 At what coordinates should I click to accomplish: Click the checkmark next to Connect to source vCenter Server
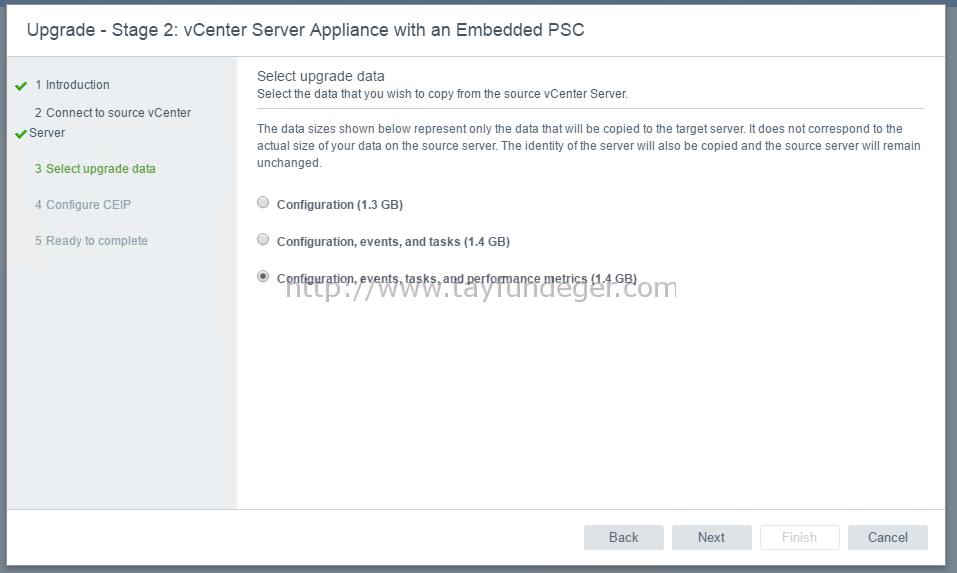coord(21,134)
